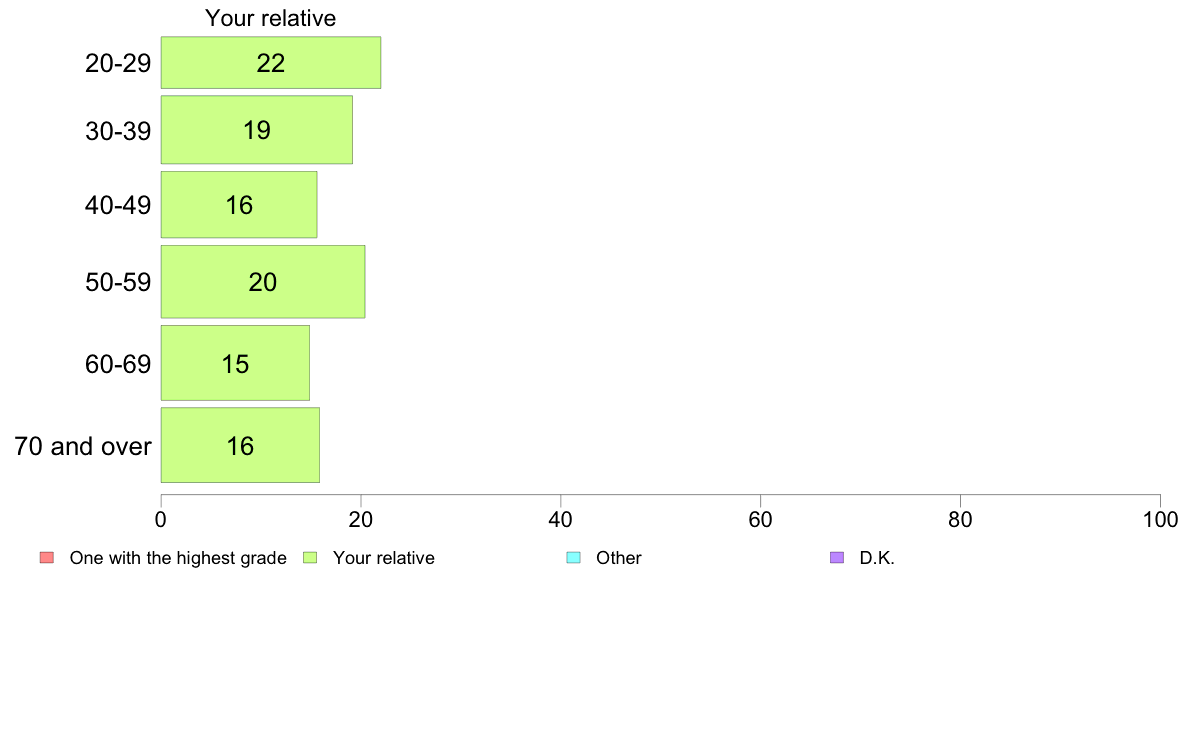Select the 30-39 bar showing 19
The height and width of the screenshot is (736, 1188).
[256, 130]
